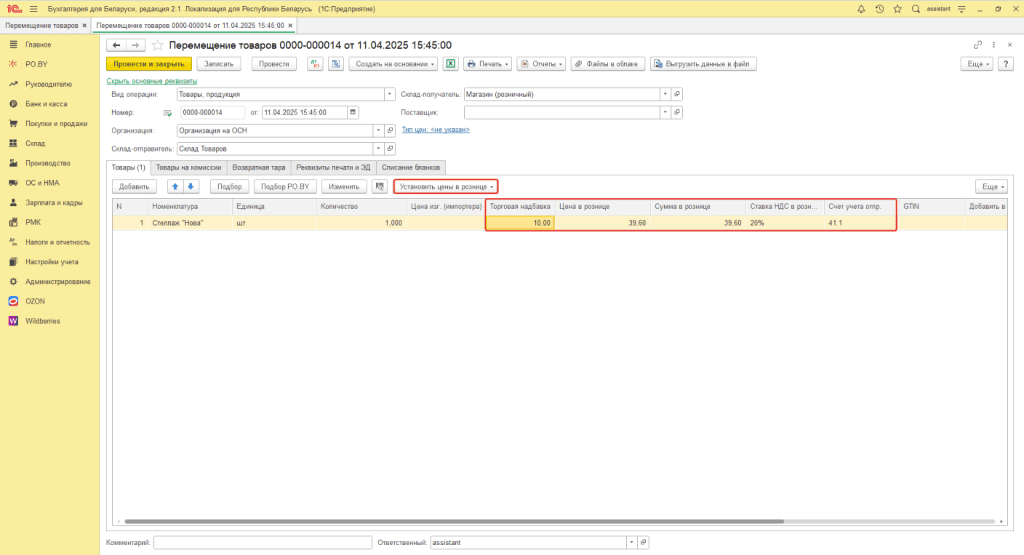Open the Печать dropdown menu
1024x555 pixels.
click(x=487, y=64)
